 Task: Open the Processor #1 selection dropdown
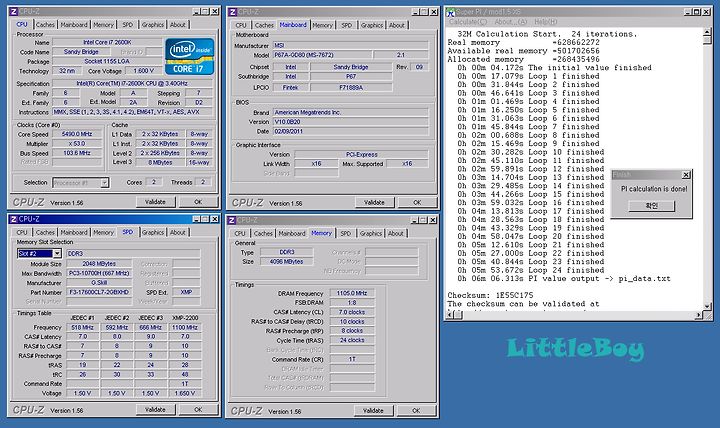[x=104, y=183]
